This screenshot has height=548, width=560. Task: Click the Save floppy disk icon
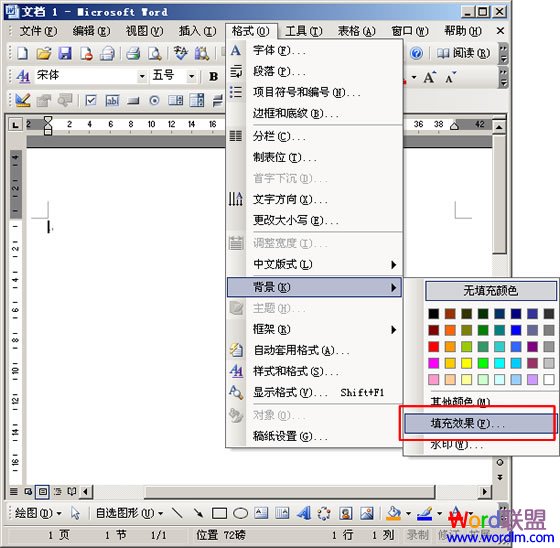(x=65, y=54)
